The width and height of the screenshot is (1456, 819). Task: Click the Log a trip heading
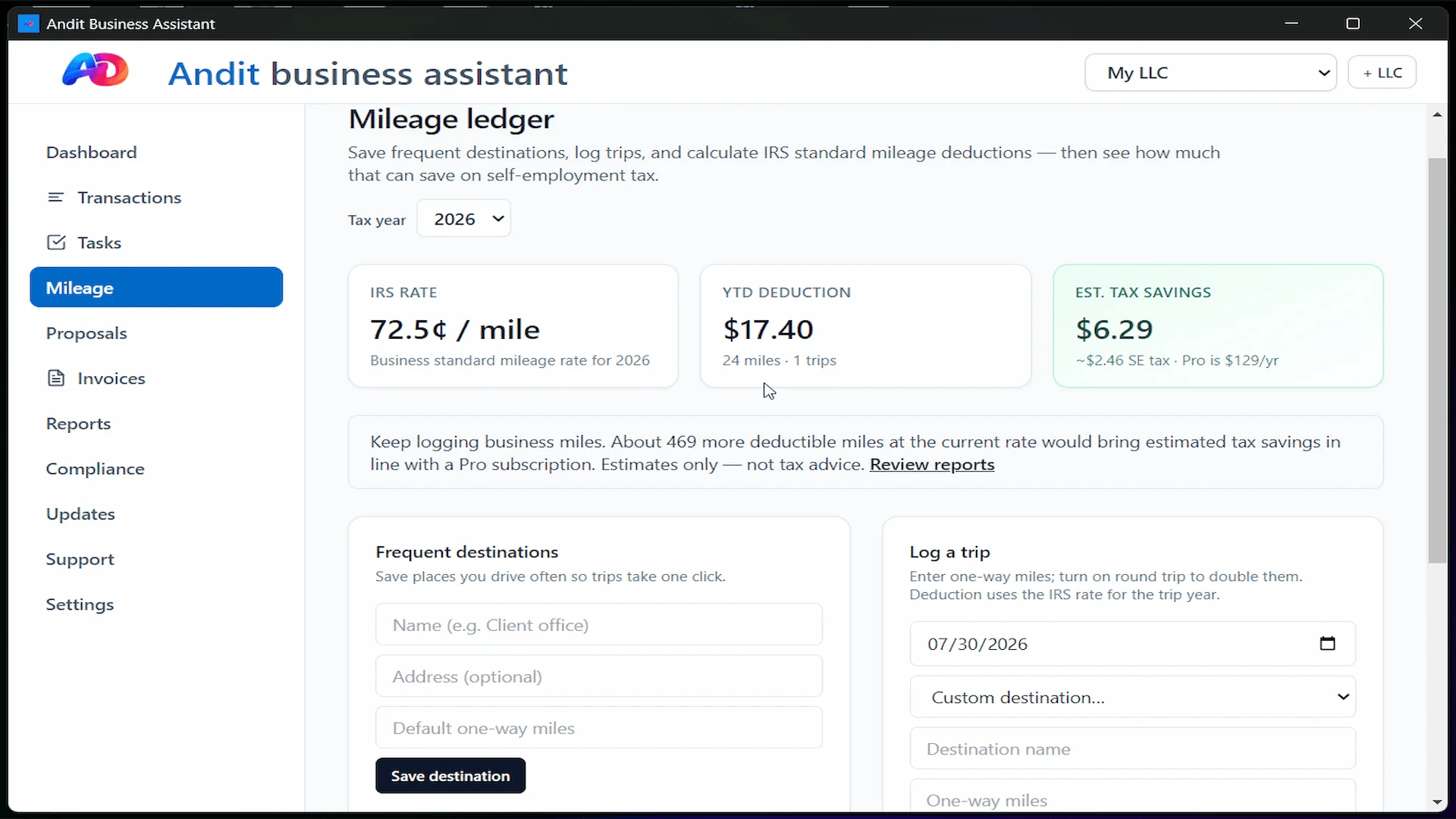(x=949, y=552)
